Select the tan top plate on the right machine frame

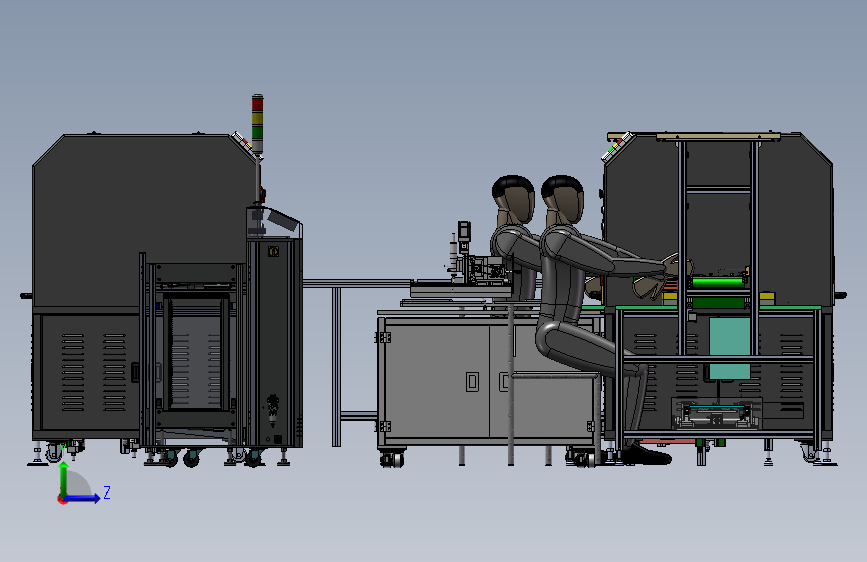pos(718,136)
